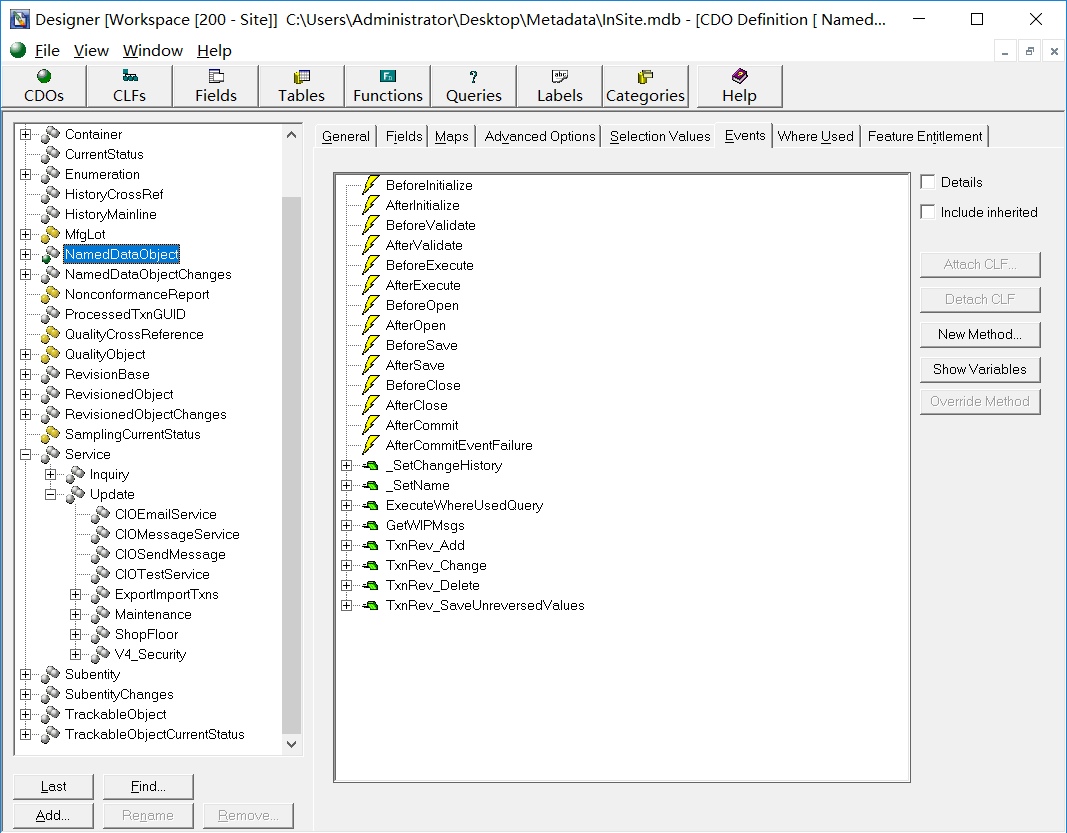Image resolution: width=1067 pixels, height=833 pixels.
Task: Expand the ShopFloor tree node
Action: [76, 634]
